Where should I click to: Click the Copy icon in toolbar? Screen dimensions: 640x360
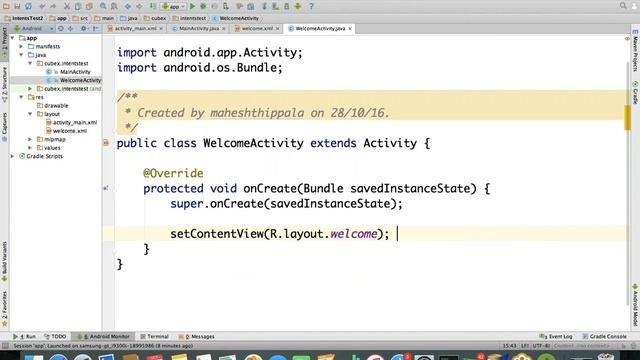point(78,6)
